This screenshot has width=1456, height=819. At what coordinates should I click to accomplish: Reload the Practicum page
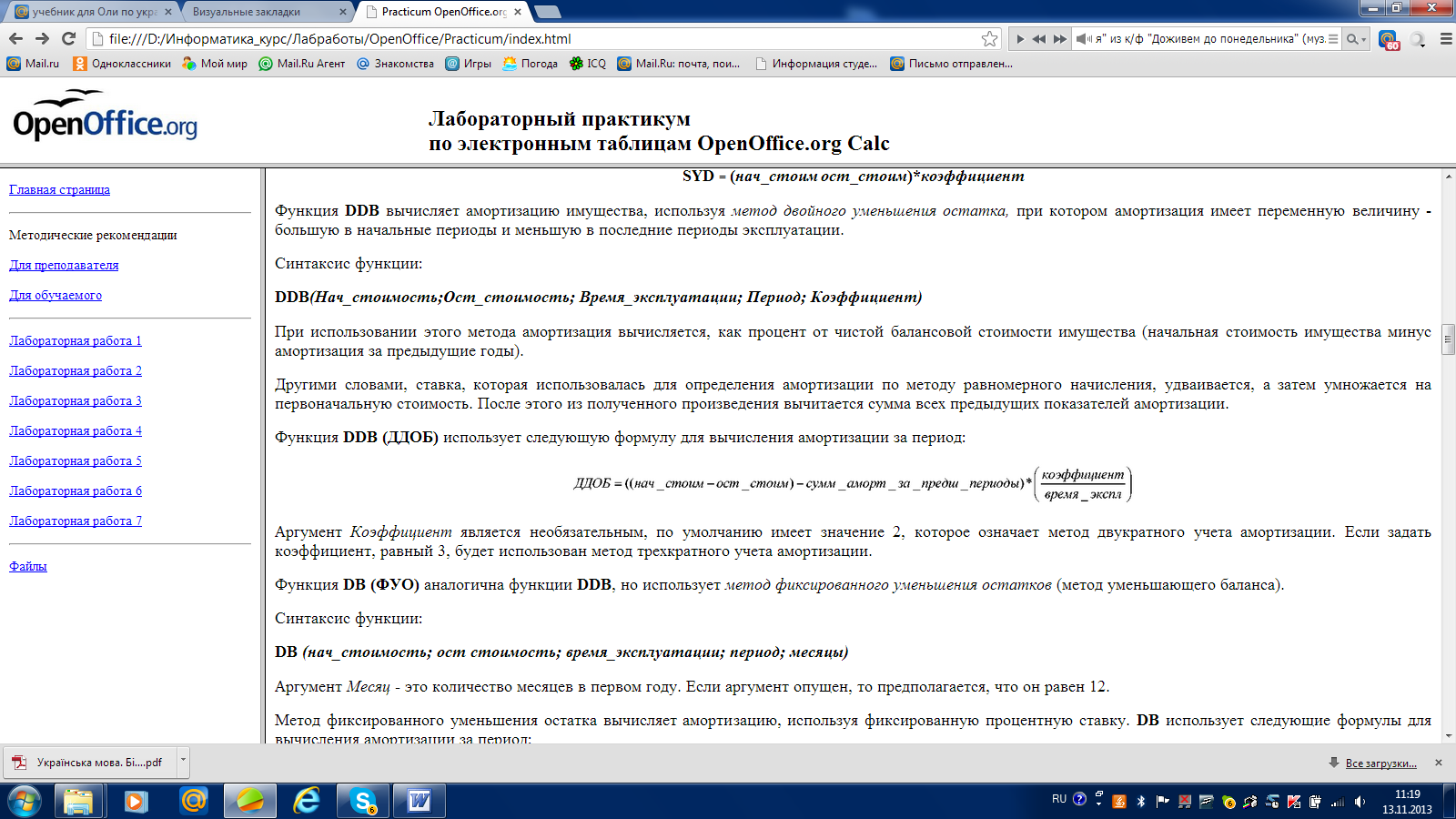[x=68, y=38]
